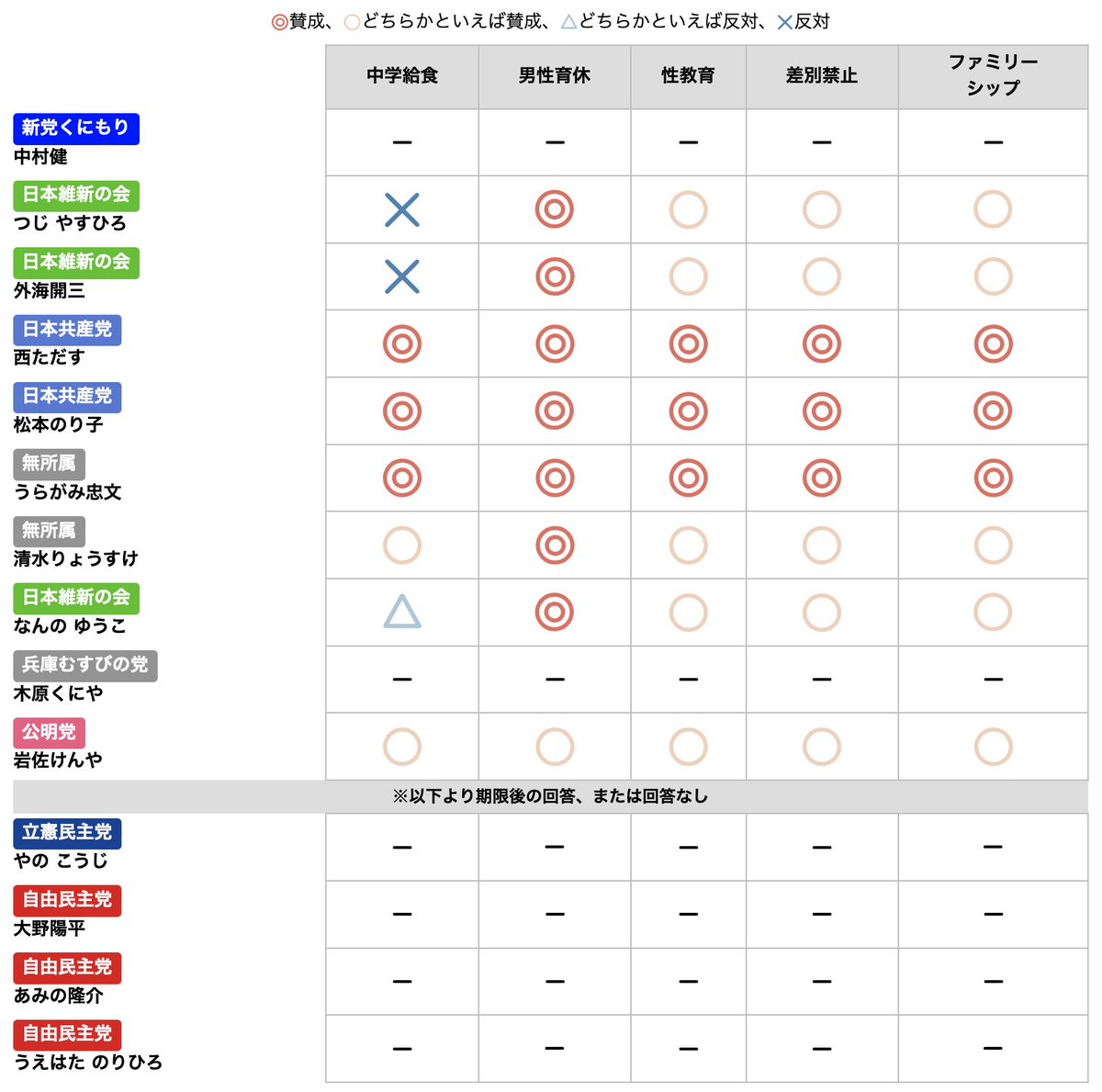Click the ◎ symbol for うらがみ忠文 under 差別禁止

coord(822,478)
